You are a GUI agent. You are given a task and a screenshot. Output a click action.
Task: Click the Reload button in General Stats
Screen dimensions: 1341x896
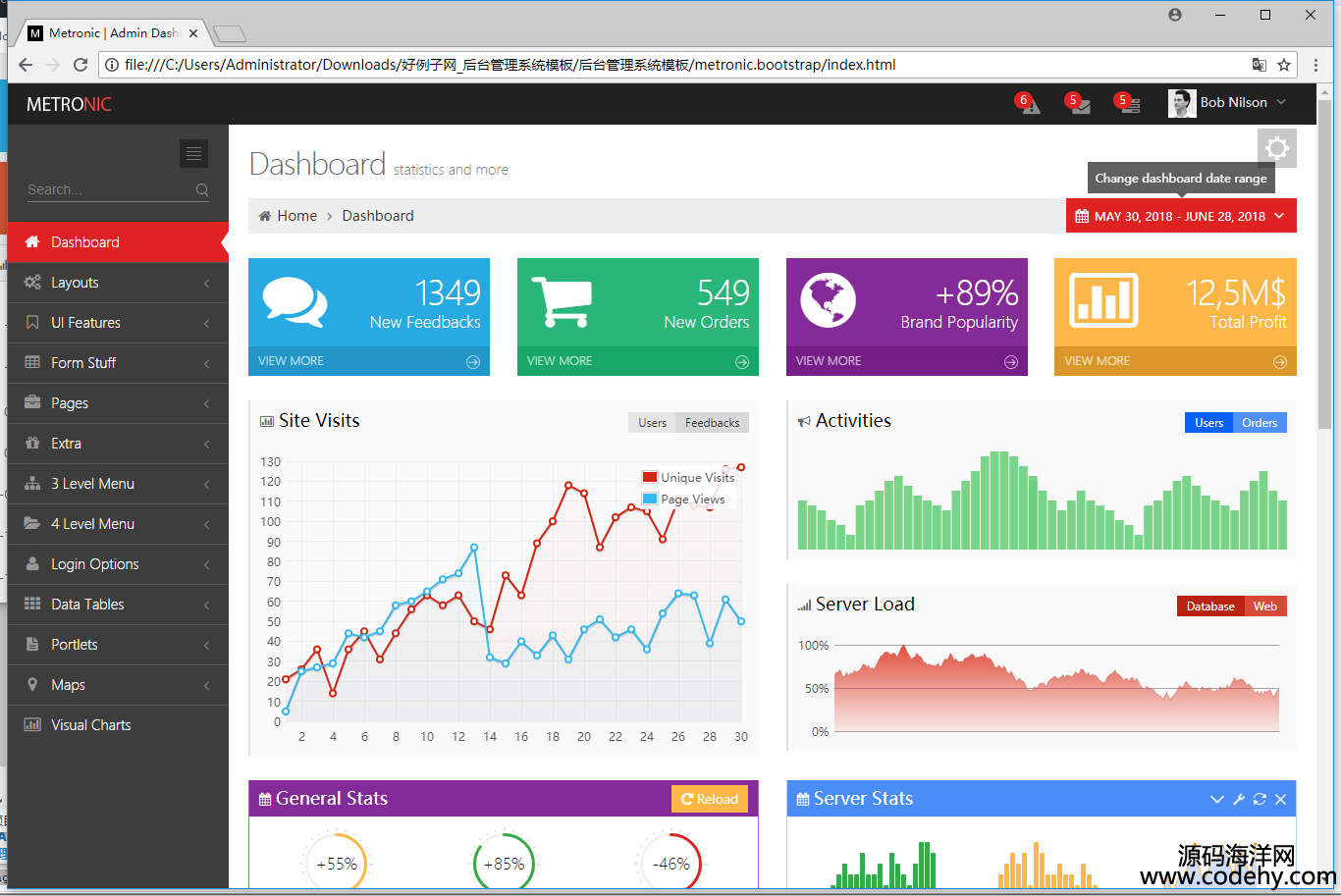tap(710, 799)
